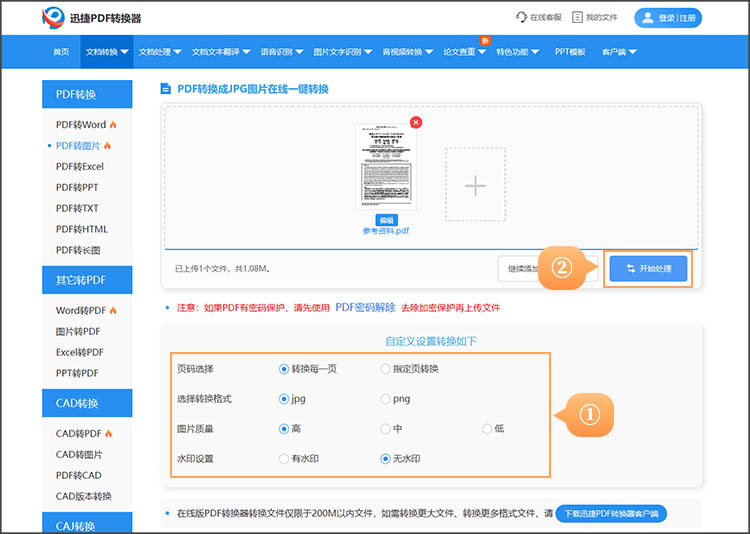Screen dimensions: 750x534
Task: Open 我的文件 document icon
Action: click(x=577, y=17)
